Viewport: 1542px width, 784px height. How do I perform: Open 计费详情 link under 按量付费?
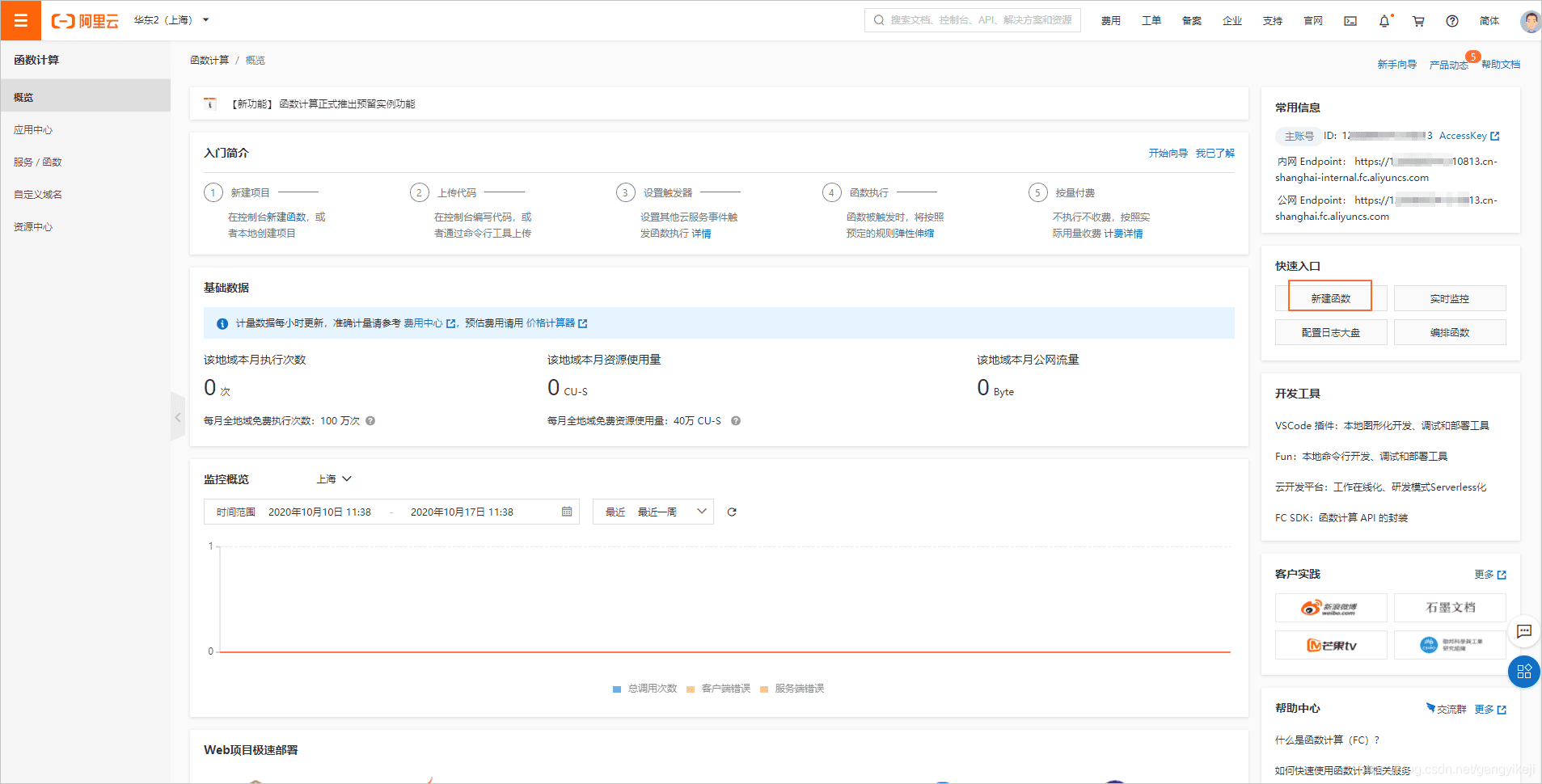1124,234
